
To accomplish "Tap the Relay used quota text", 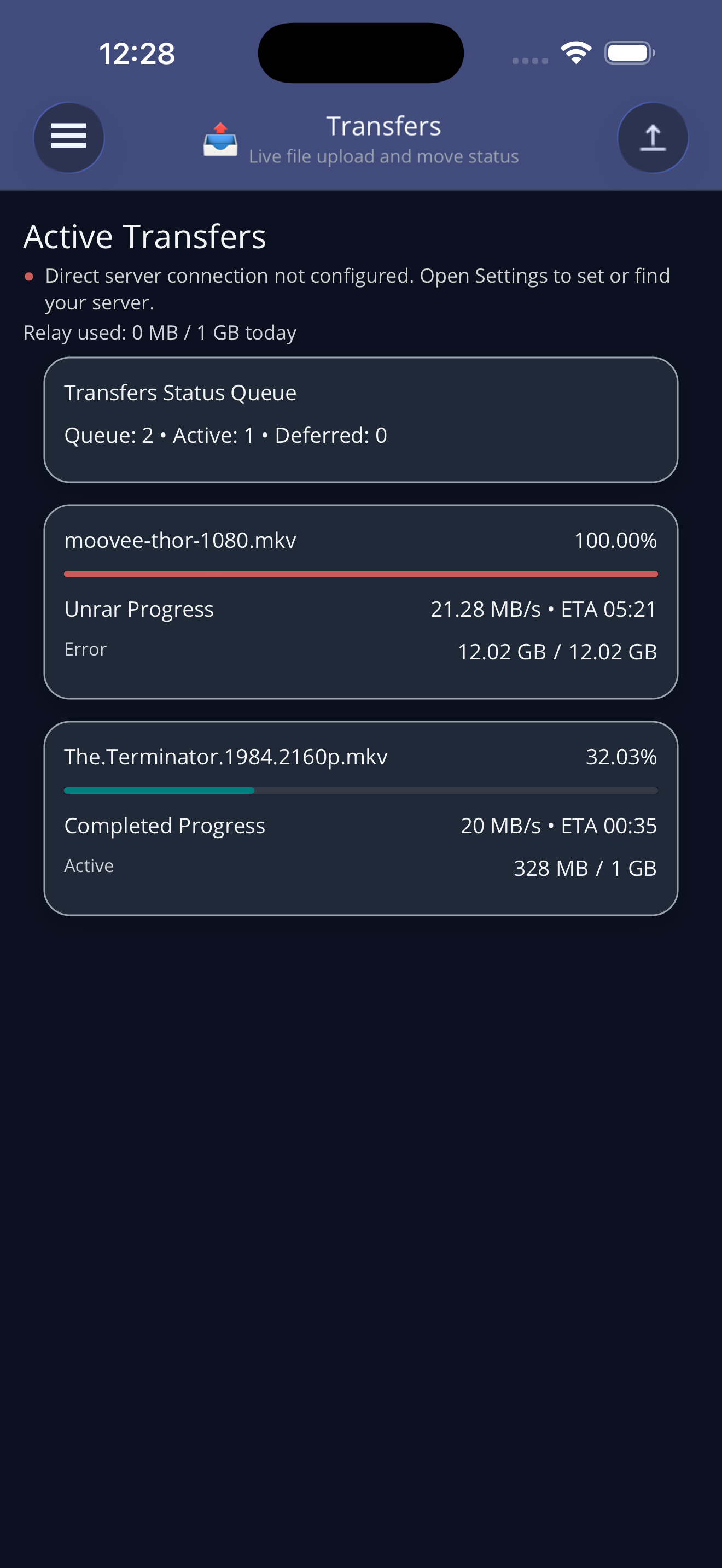I will pos(160,332).
